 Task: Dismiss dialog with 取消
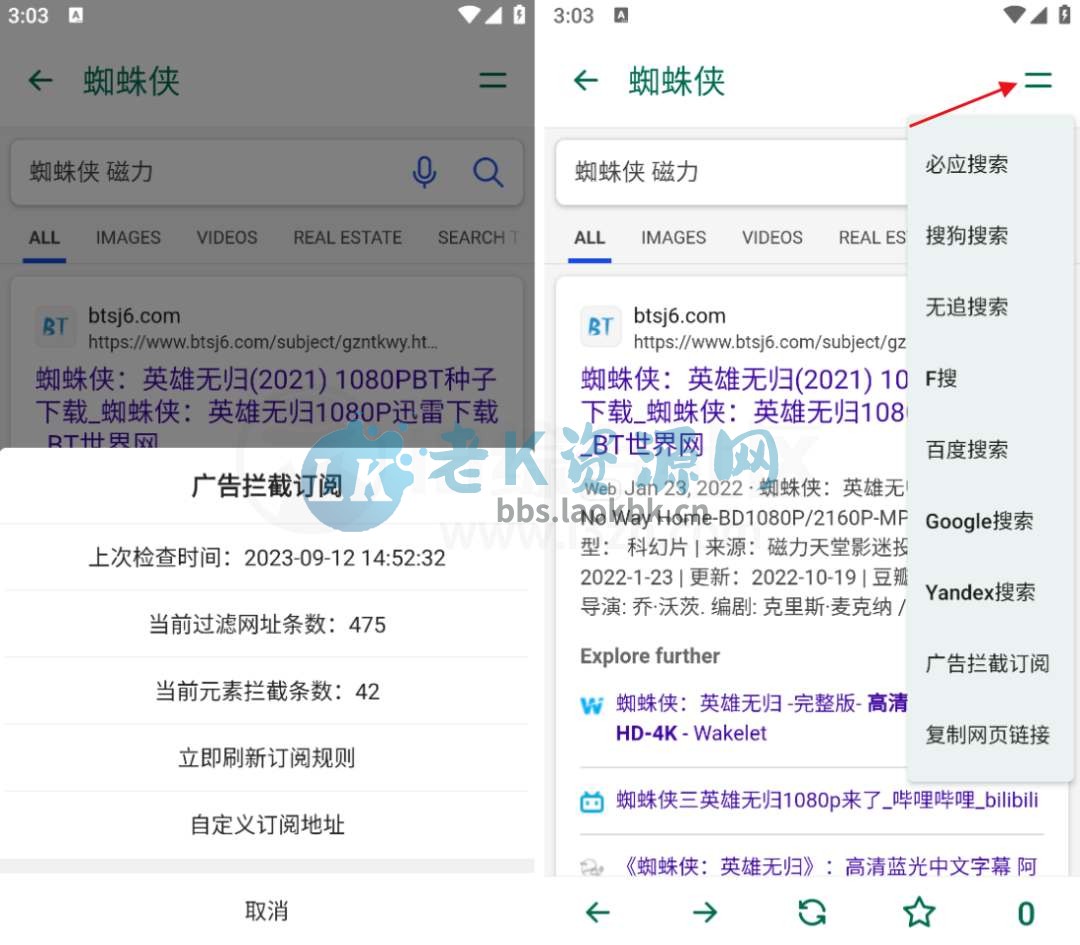point(267,911)
